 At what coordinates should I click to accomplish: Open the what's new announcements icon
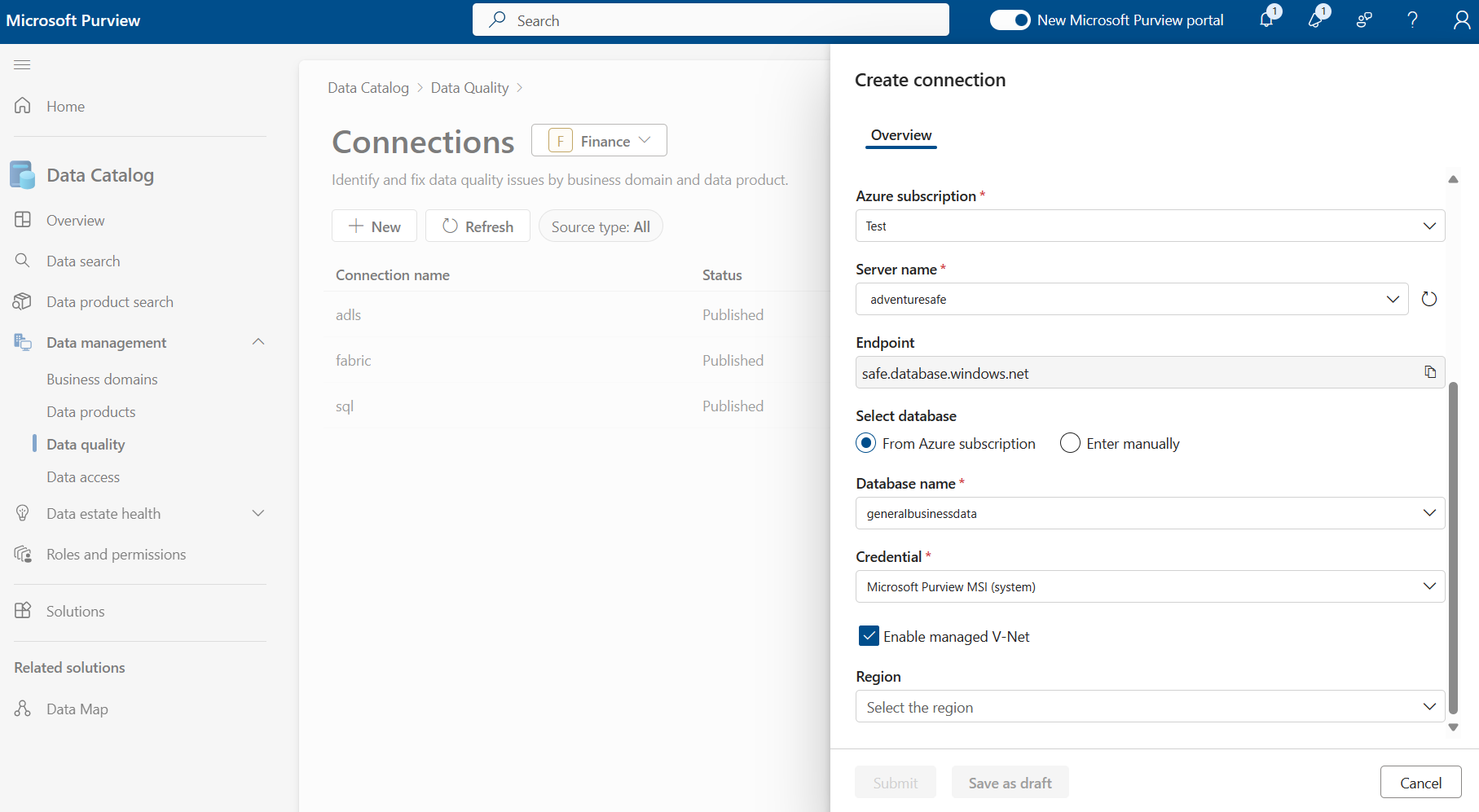(1316, 20)
